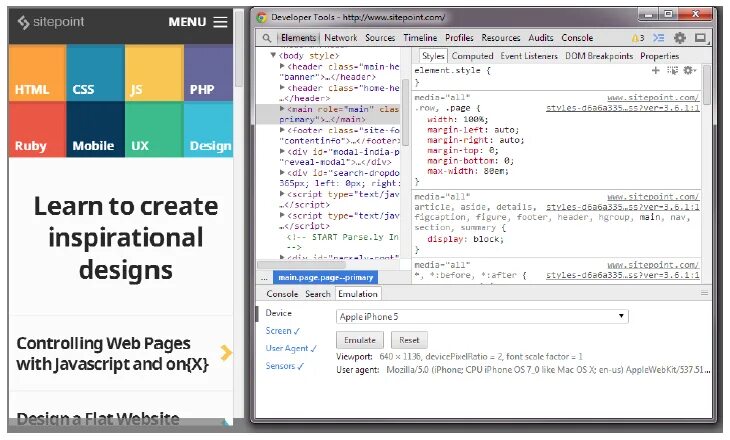Open the Event Listeners tab

point(529,56)
